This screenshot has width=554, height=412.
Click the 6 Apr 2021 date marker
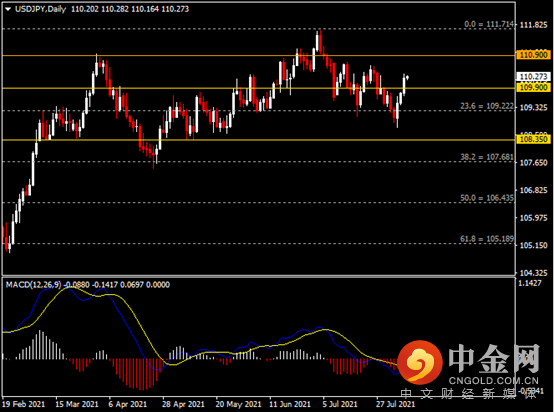[x=128, y=404]
